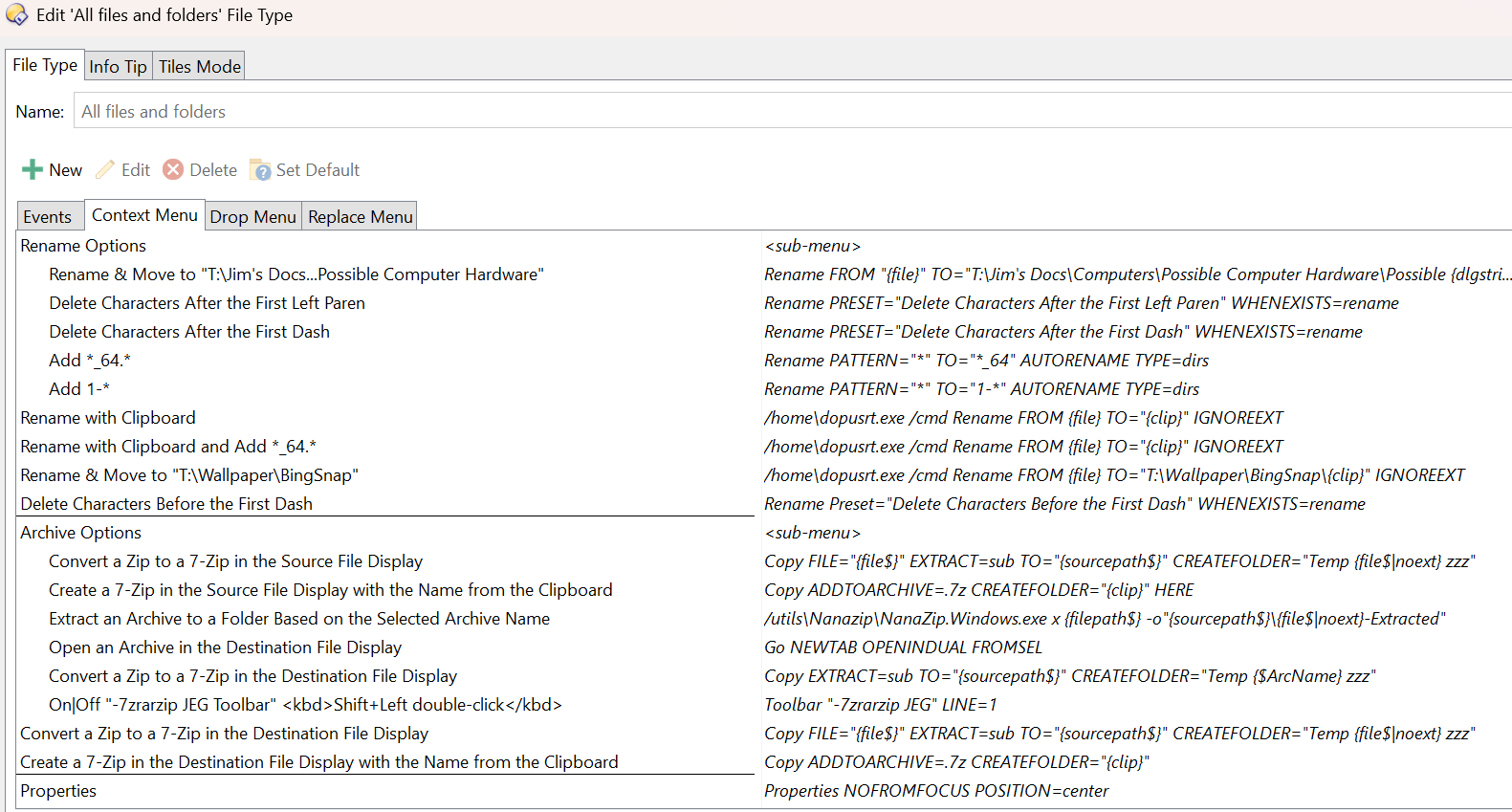The width and height of the screenshot is (1512, 812).
Task: Select 'Rename with Clipboard and Add *_64.*'
Action: click(x=168, y=447)
